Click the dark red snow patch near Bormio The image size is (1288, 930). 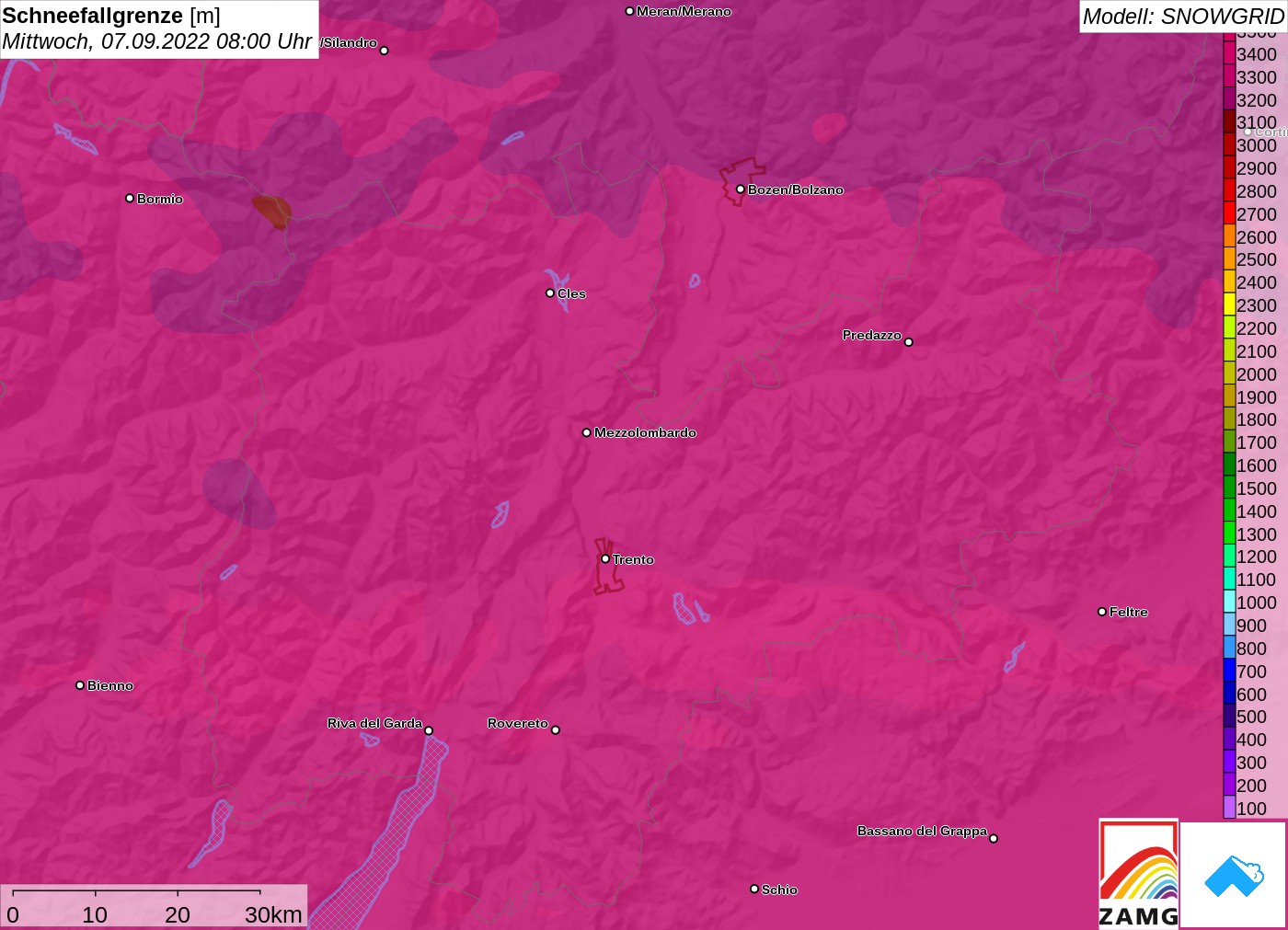273,211
